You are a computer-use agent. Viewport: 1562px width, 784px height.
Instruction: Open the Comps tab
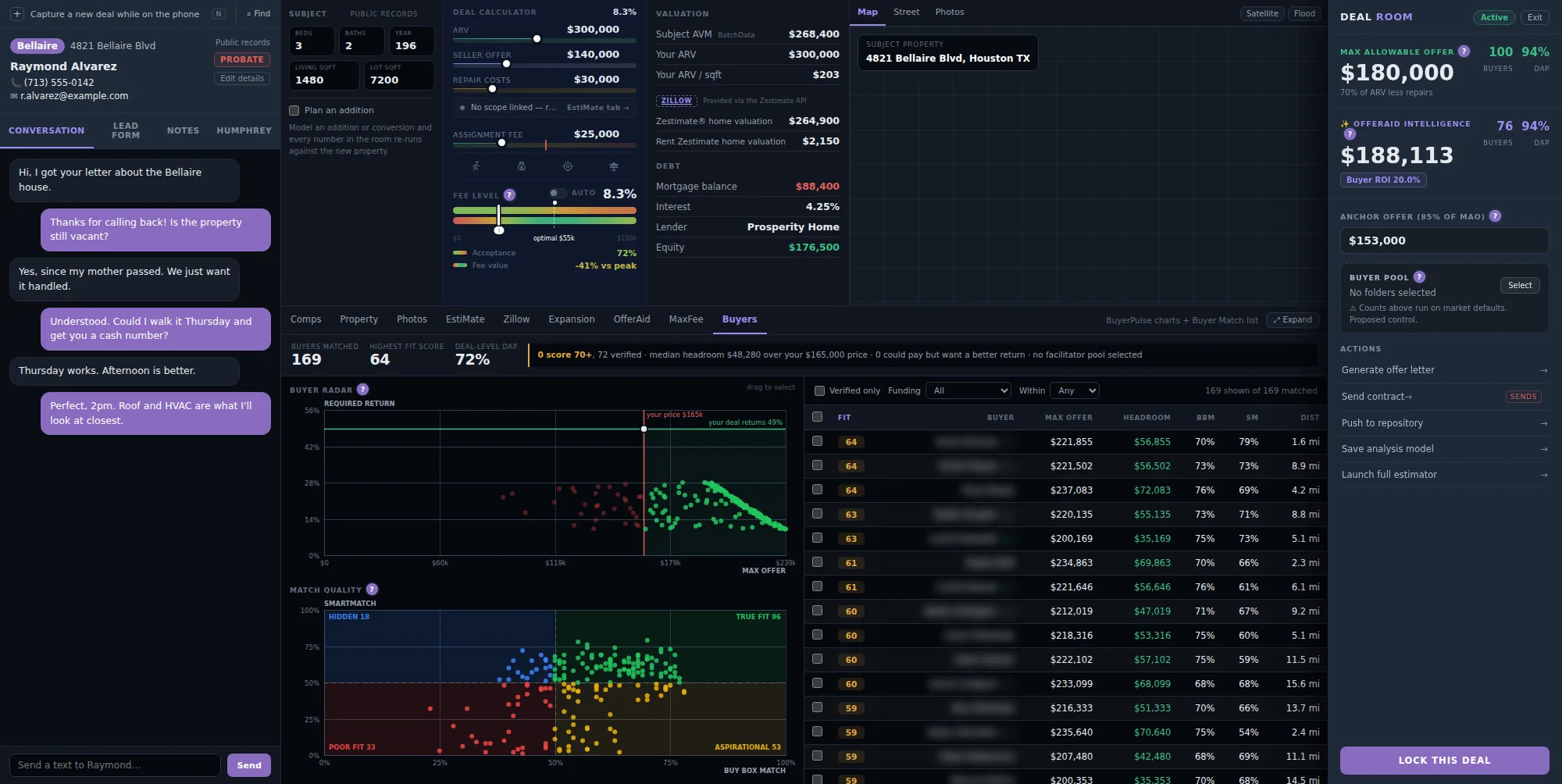click(305, 319)
